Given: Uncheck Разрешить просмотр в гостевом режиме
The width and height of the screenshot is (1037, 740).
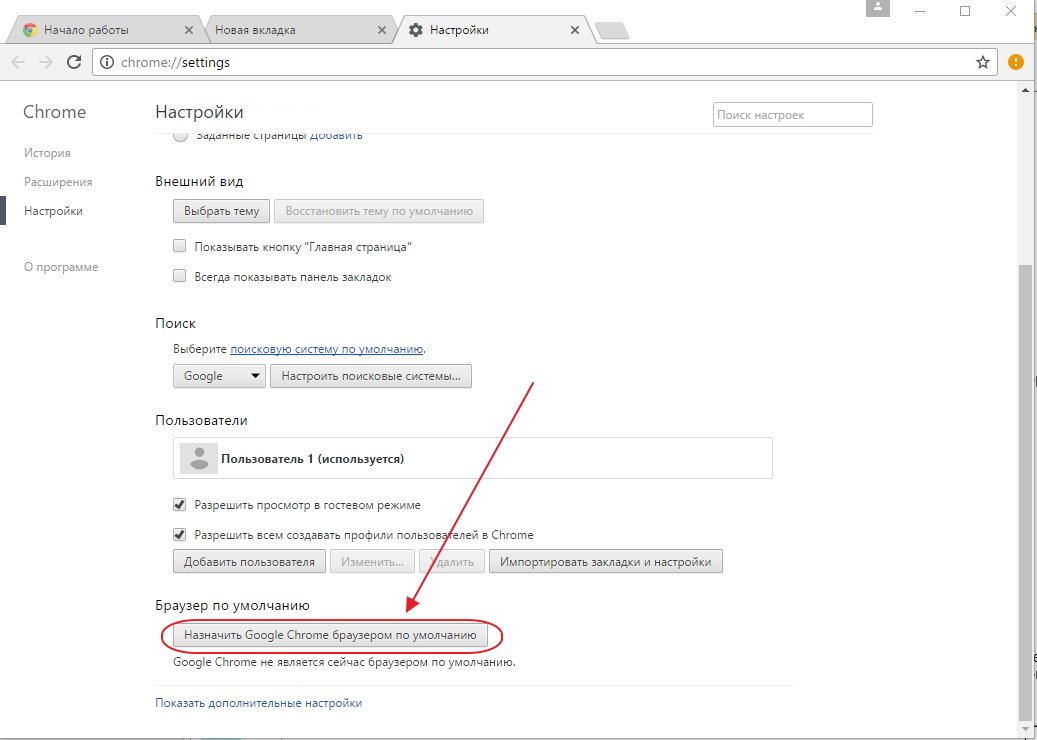Looking at the screenshot, I should pyautogui.click(x=180, y=505).
